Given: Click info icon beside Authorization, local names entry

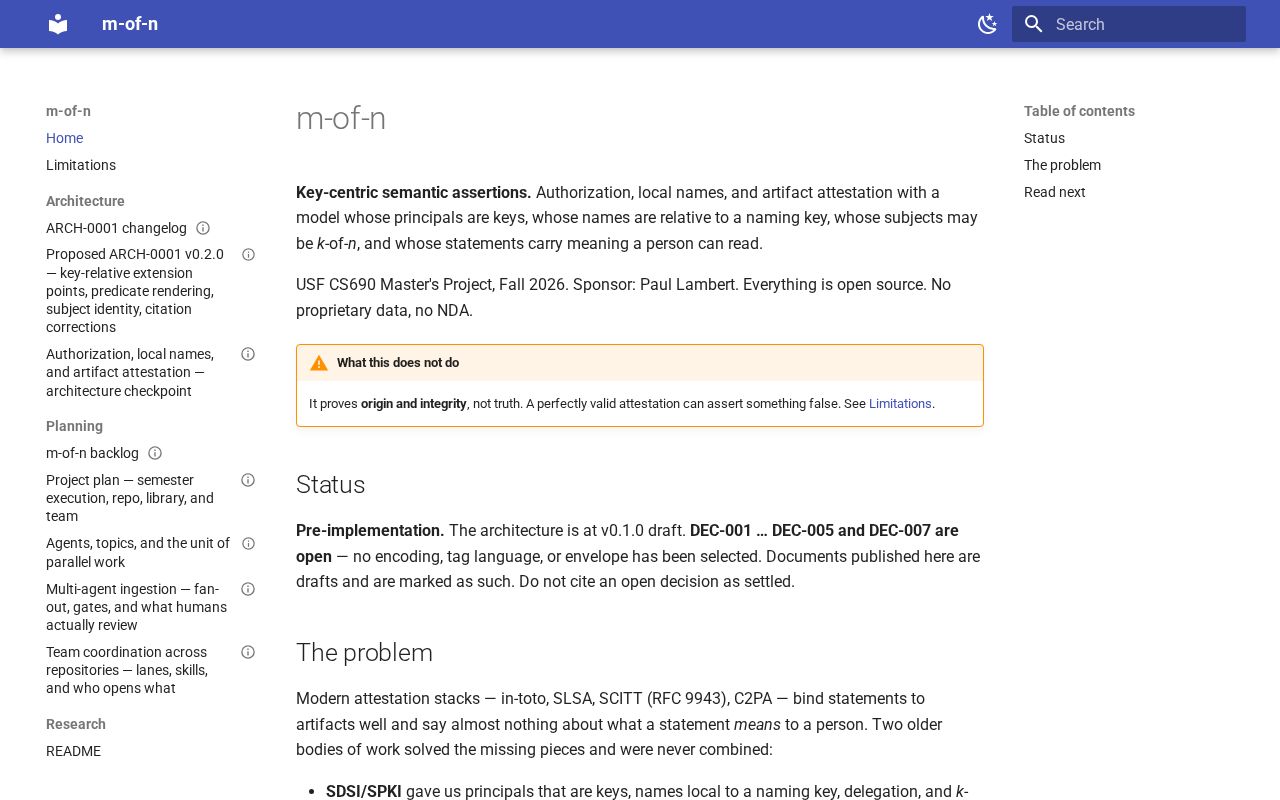Looking at the screenshot, I should (x=248, y=354).
